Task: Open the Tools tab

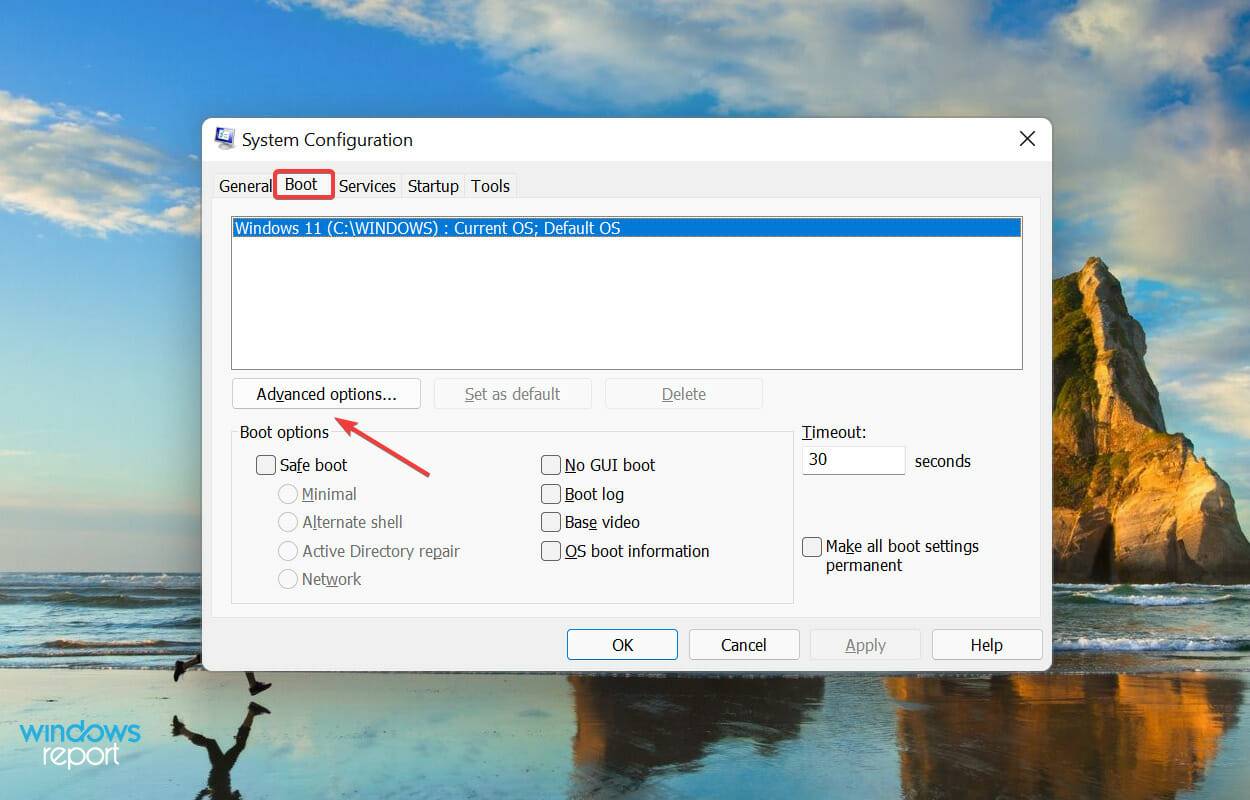Action: [x=490, y=186]
